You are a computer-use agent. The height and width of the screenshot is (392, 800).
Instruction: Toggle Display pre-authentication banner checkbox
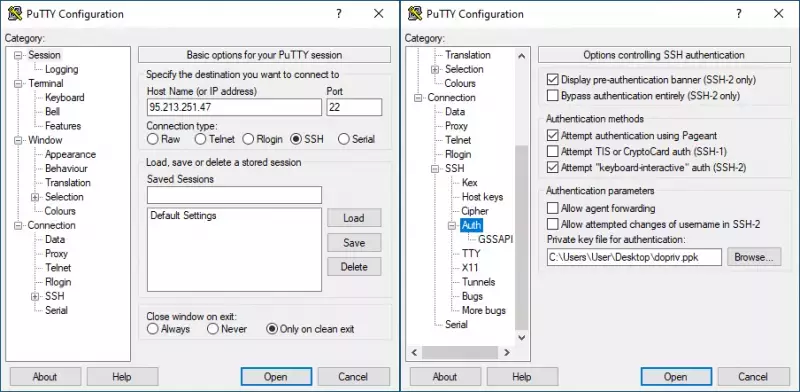552,80
